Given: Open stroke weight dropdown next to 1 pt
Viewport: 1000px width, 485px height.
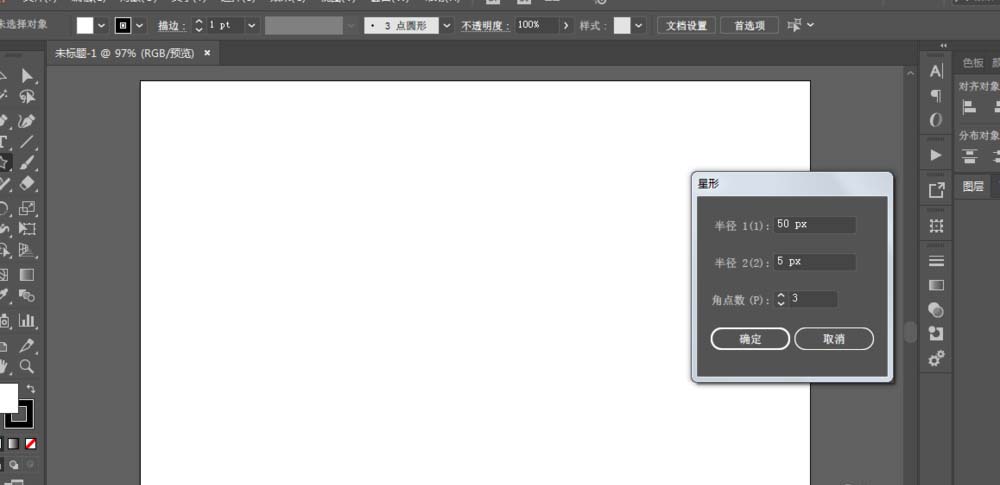Looking at the screenshot, I should 252,26.
